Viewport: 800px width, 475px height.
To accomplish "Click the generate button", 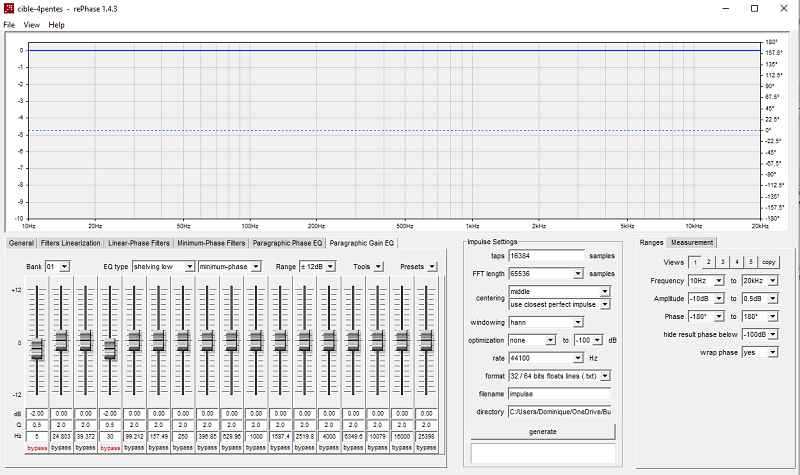I will tap(543, 432).
